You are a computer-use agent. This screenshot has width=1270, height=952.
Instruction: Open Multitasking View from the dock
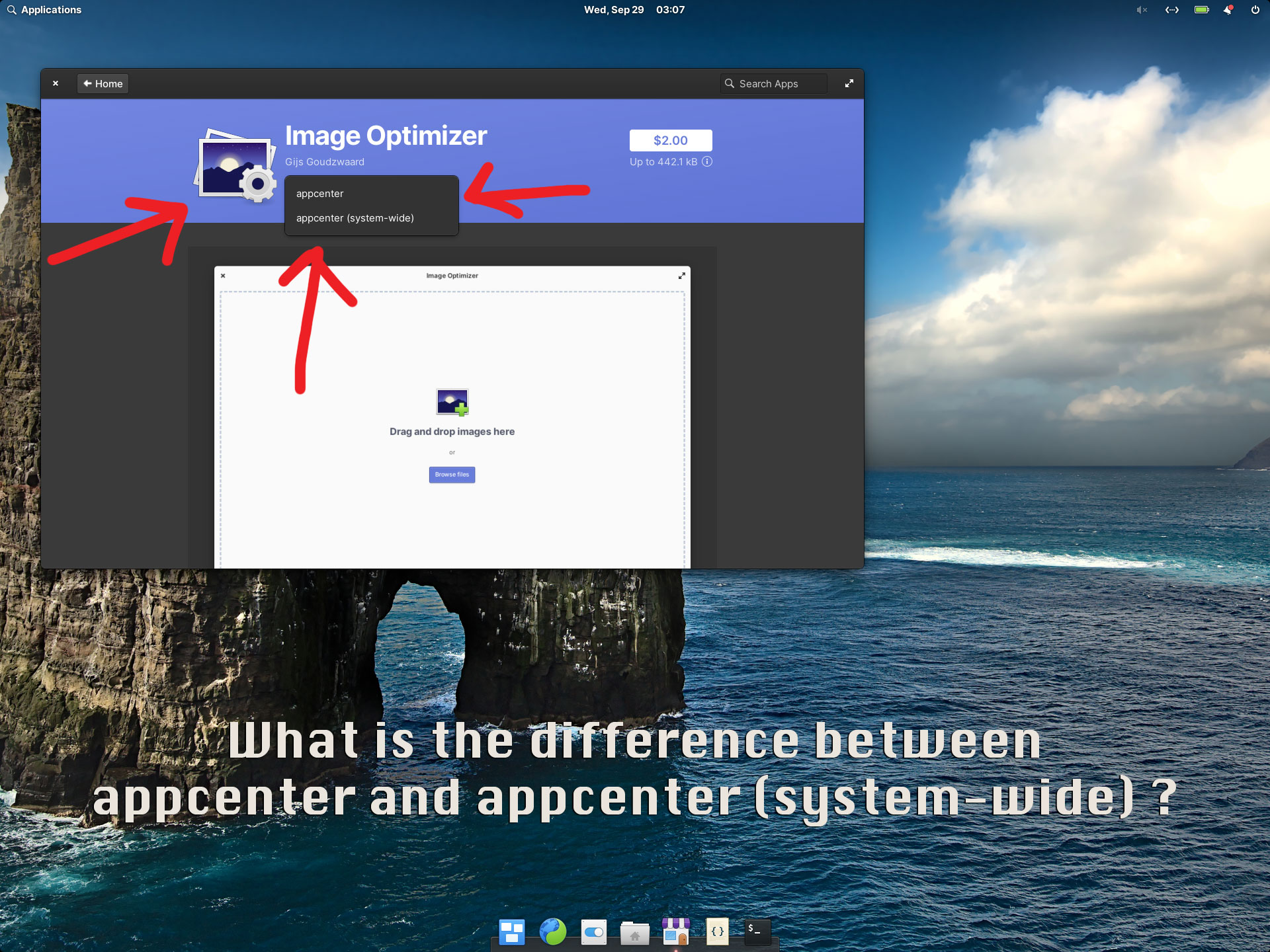tap(511, 931)
